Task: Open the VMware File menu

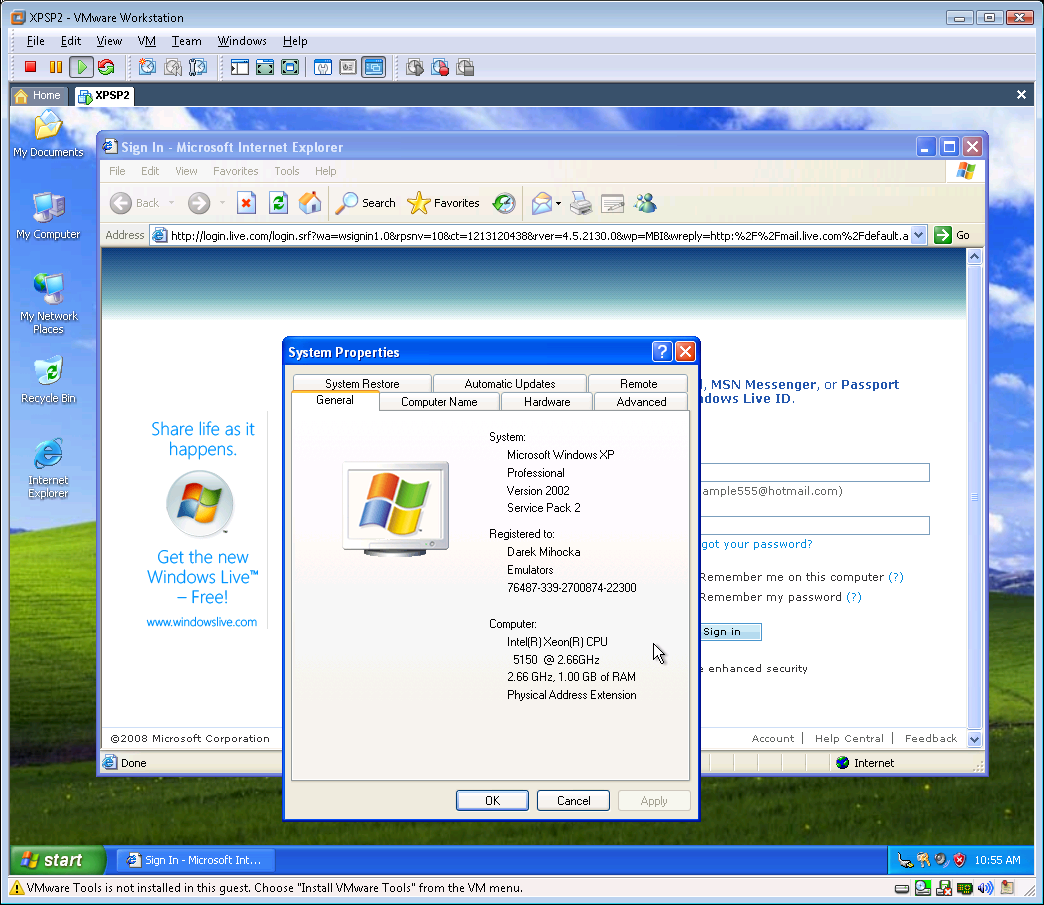Action: coord(35,41)
